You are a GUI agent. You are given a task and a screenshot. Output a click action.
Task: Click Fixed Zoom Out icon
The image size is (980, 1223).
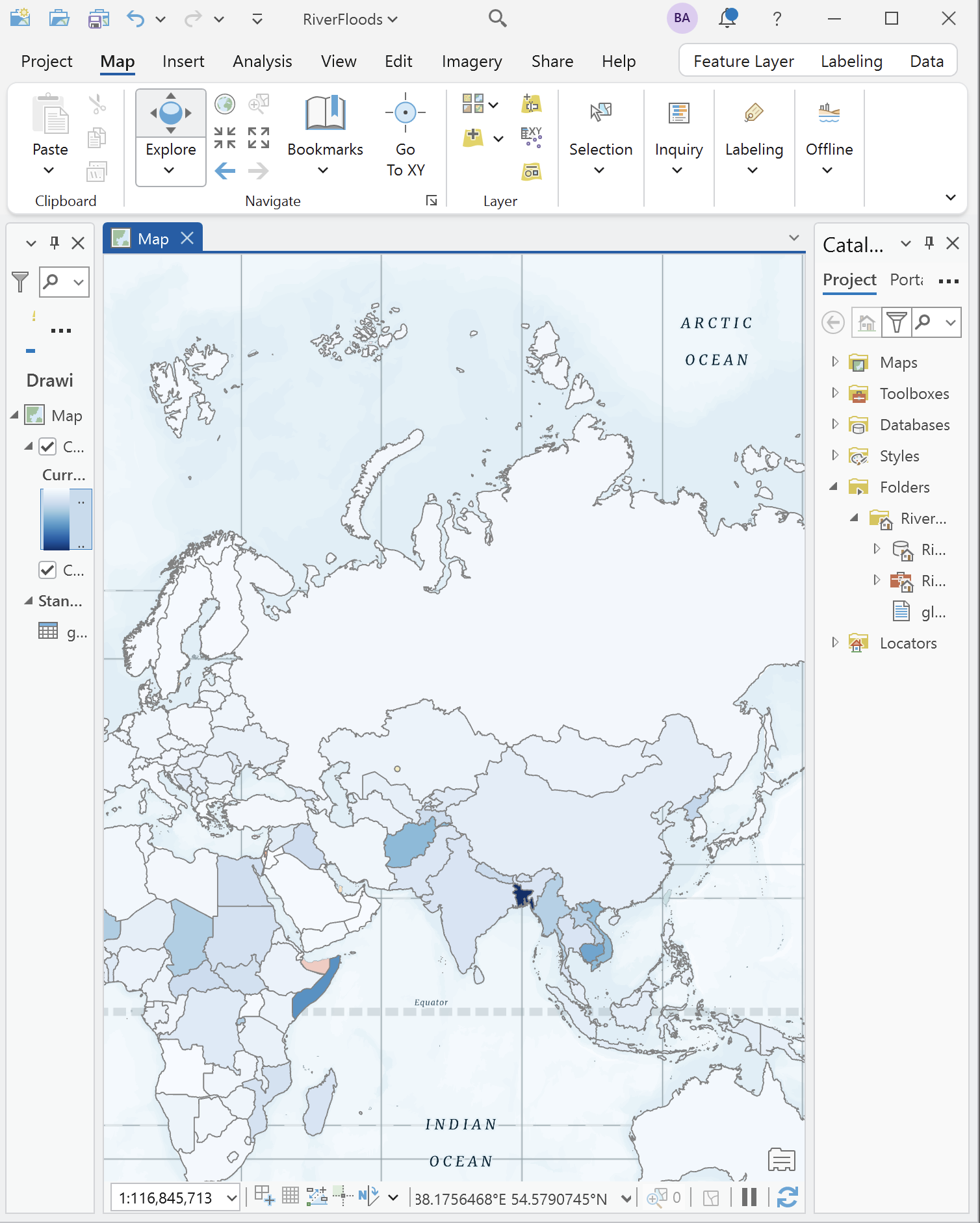(x=259, y=138)
